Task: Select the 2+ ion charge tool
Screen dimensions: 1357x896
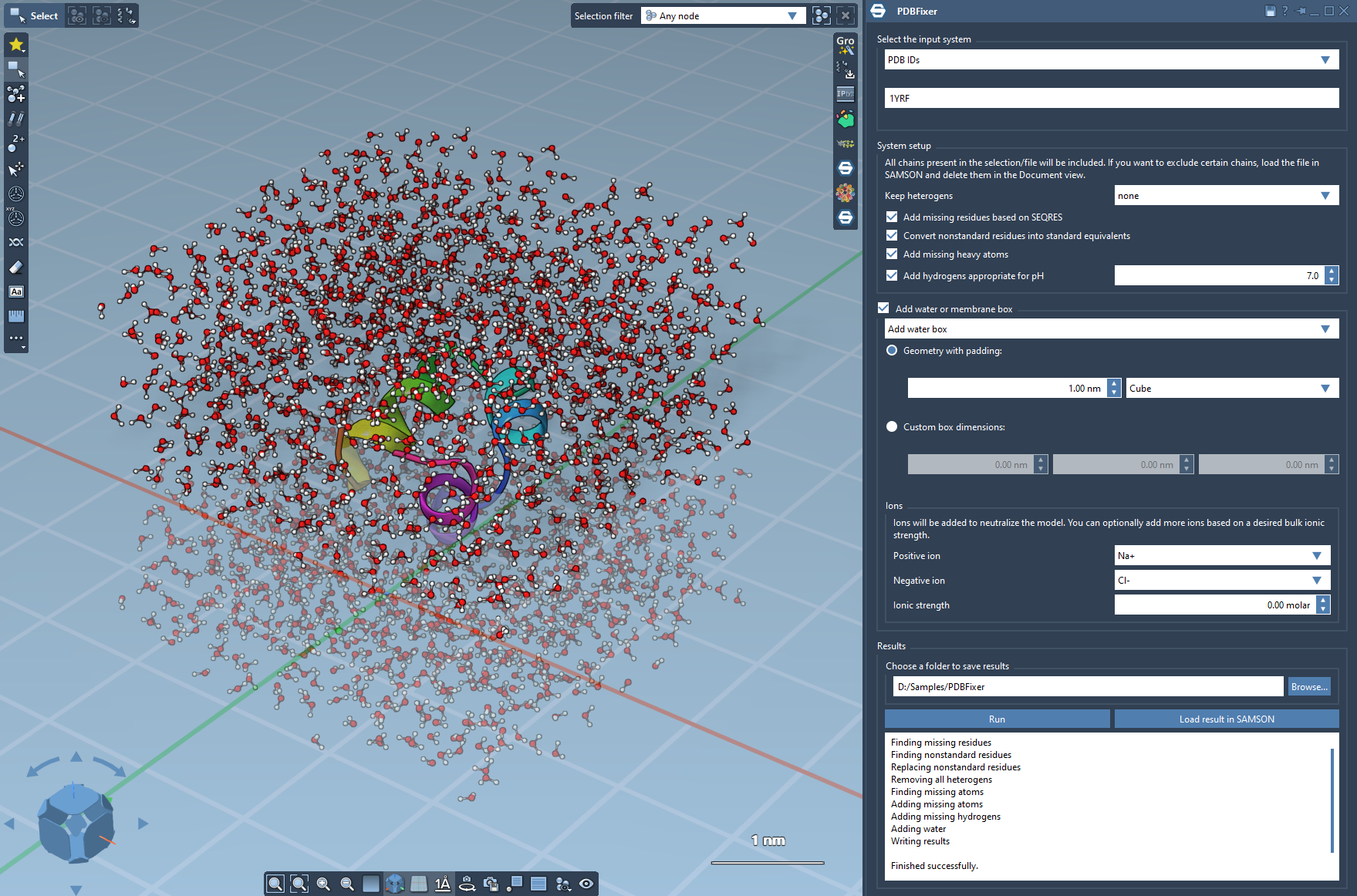Action: tap(16, 143)
